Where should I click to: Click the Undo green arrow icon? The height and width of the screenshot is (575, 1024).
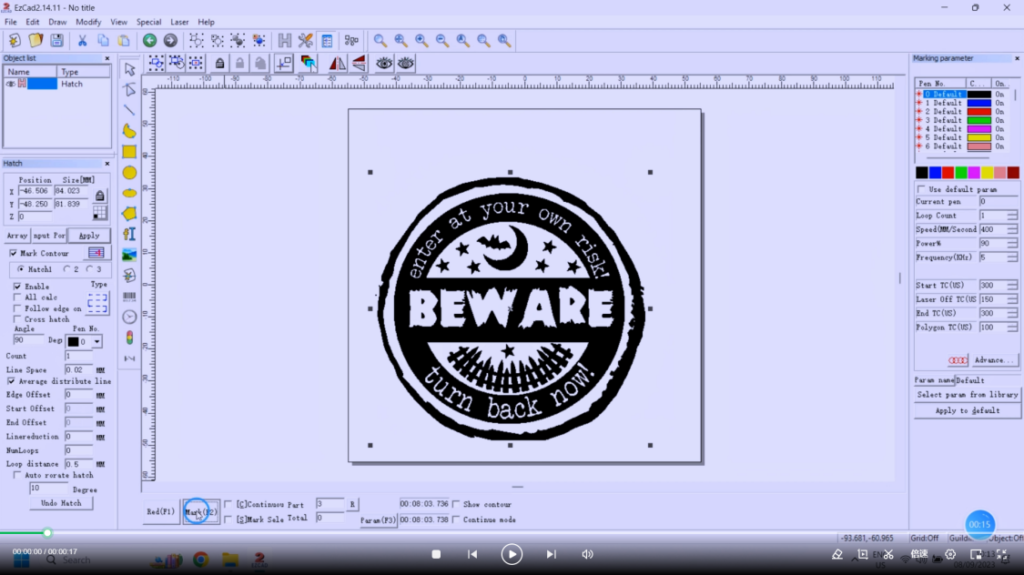[149, 41]
